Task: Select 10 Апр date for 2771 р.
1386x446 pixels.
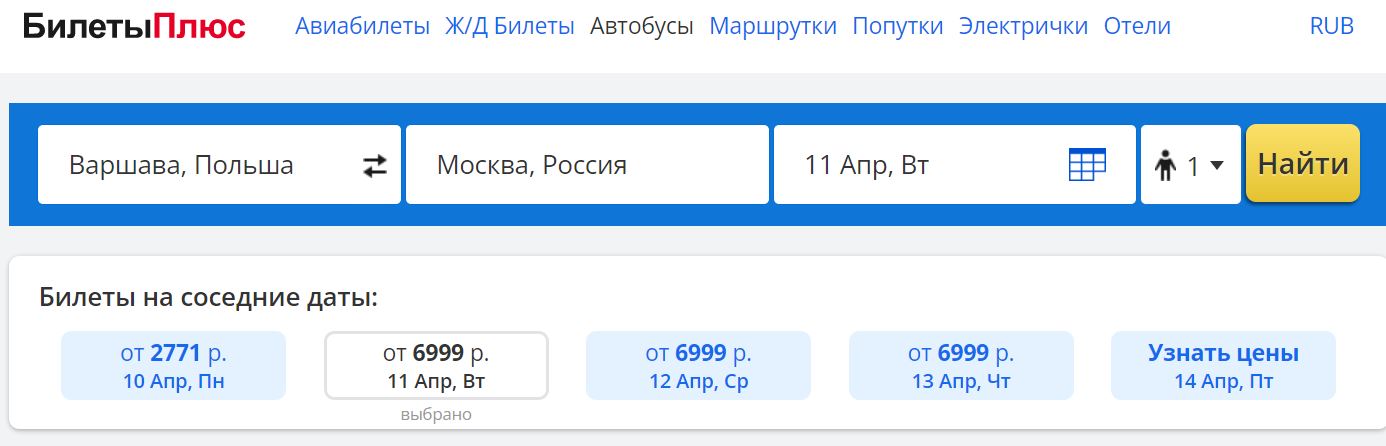Action: point(173,366)
